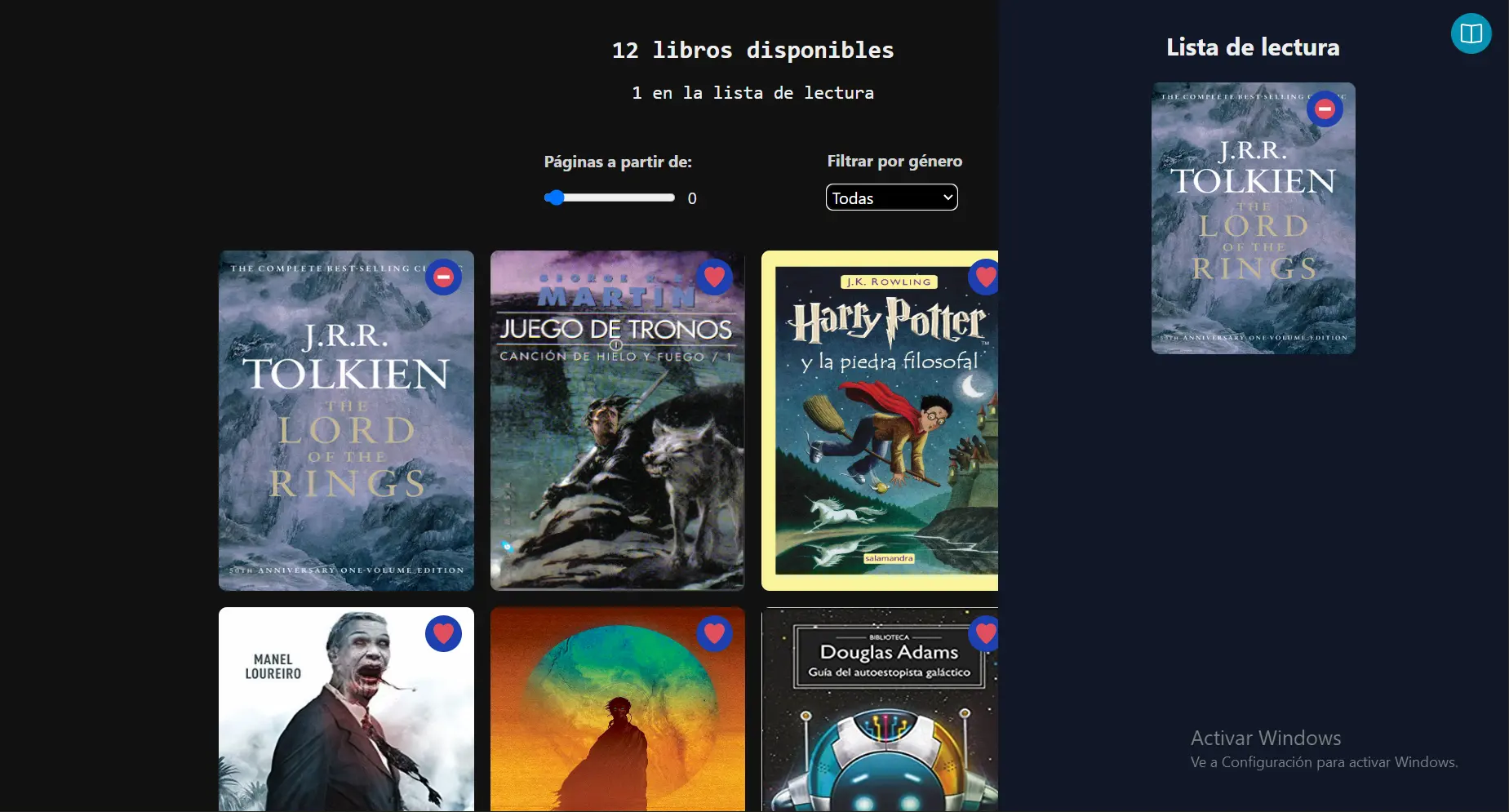Toggle the reading list panel book icon

point(1471,33)
